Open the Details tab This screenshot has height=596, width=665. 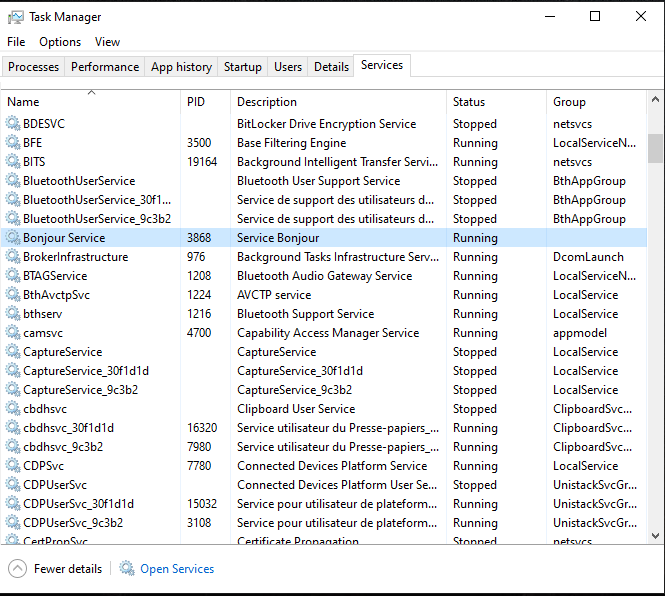click(x=331, y=67)
